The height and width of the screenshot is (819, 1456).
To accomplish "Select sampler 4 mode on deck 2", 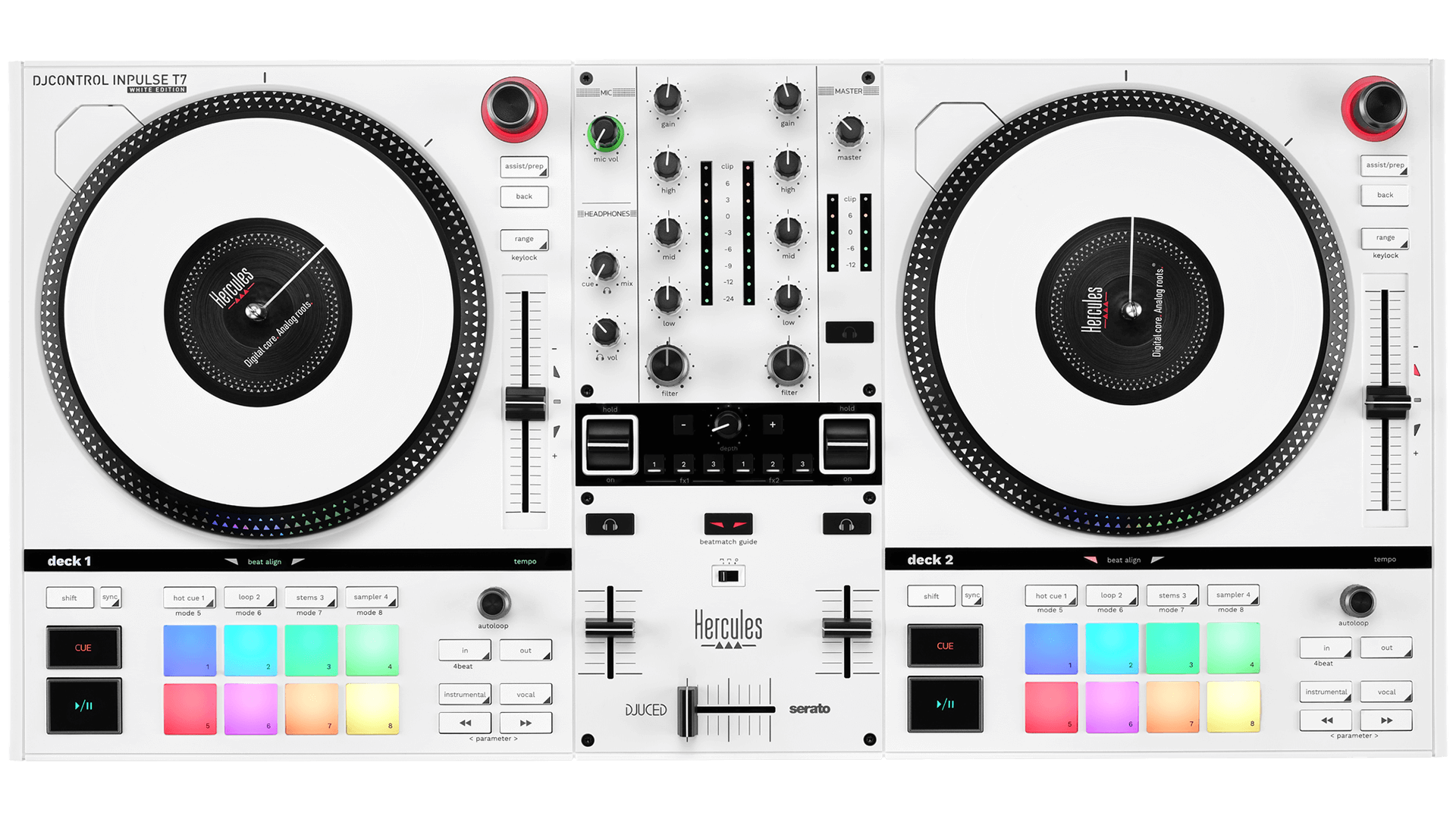I will [1233, 595].
